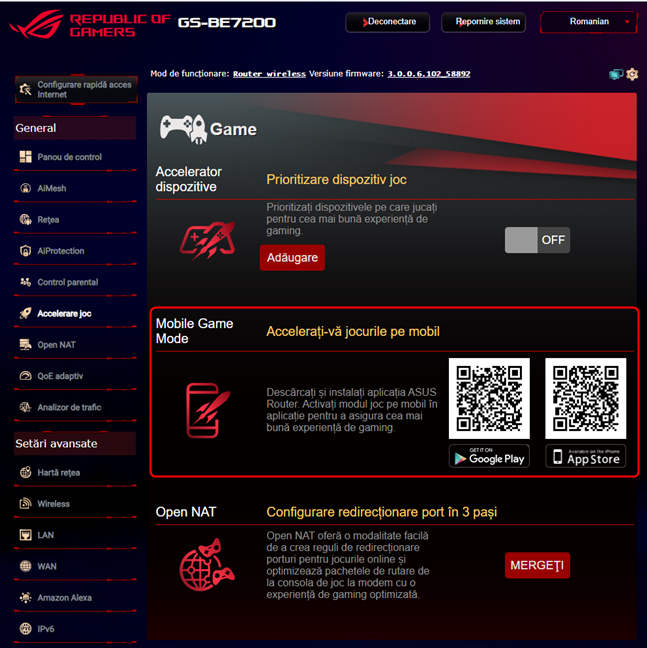
Task: Click the orange settings gear icon
Action: click(x=632, y=74)
